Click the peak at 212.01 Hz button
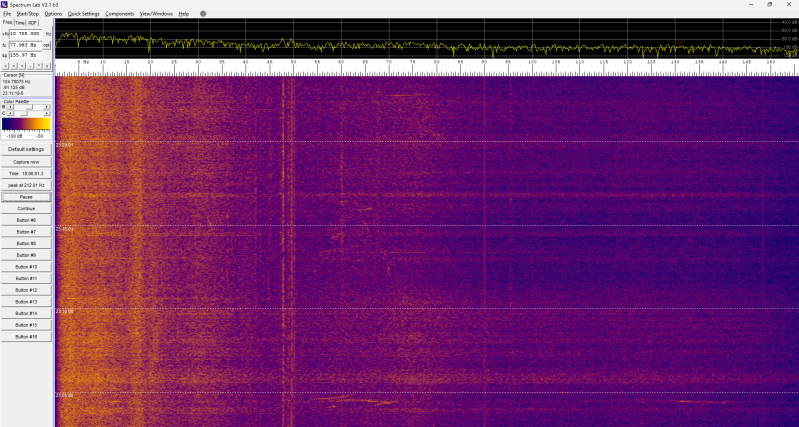The image size is (799, 427). [x=26, y=185]
